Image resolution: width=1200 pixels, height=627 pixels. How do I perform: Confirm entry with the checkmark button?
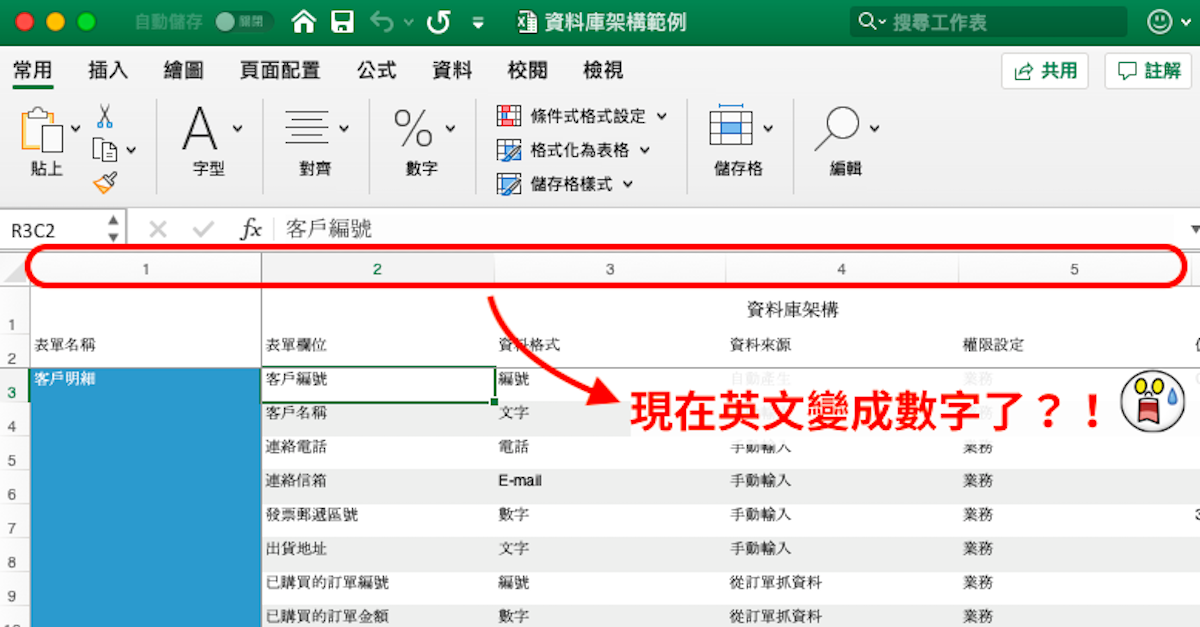point(204,230)
